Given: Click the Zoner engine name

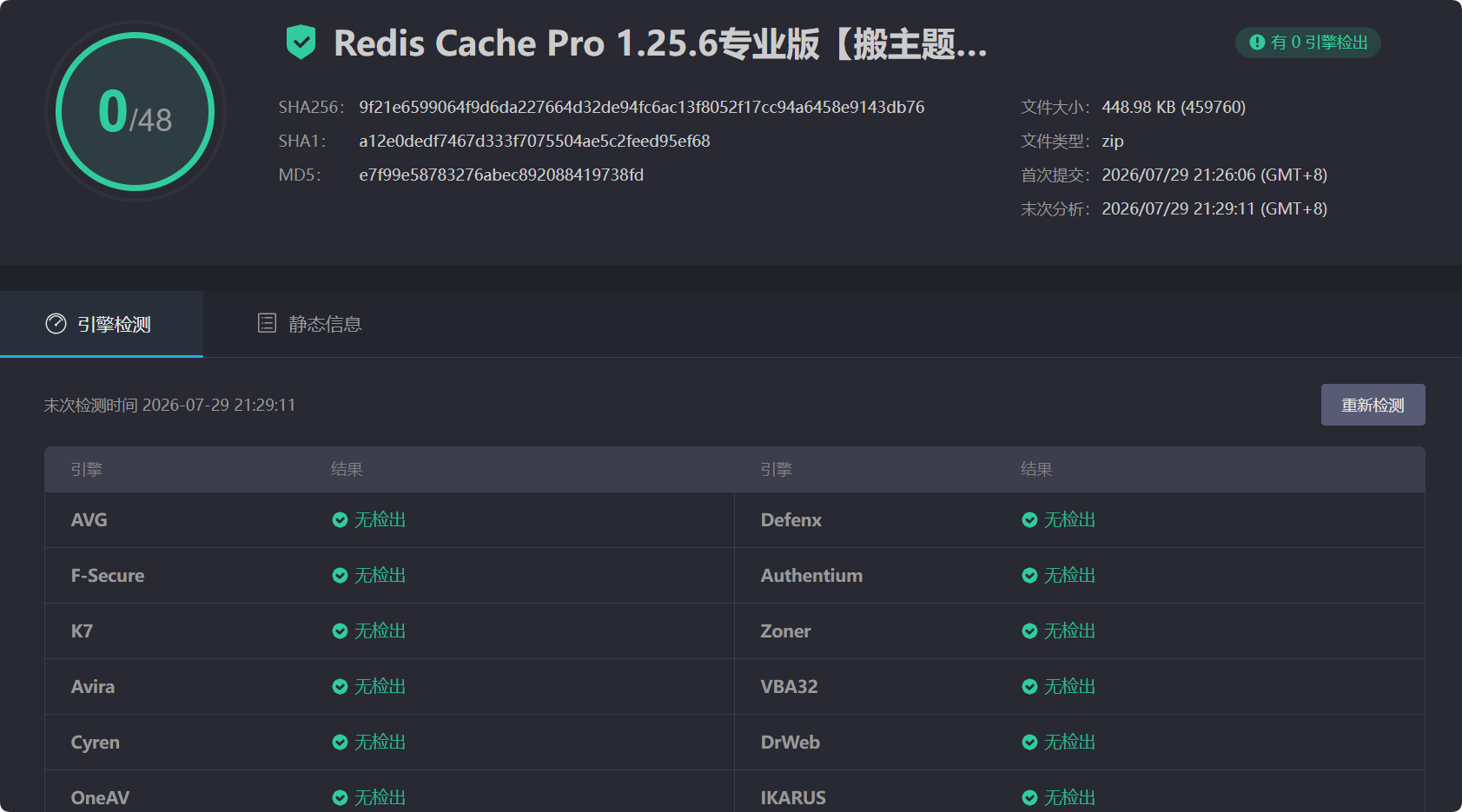Looking at the screenshot, I should [x=785, y=630].
